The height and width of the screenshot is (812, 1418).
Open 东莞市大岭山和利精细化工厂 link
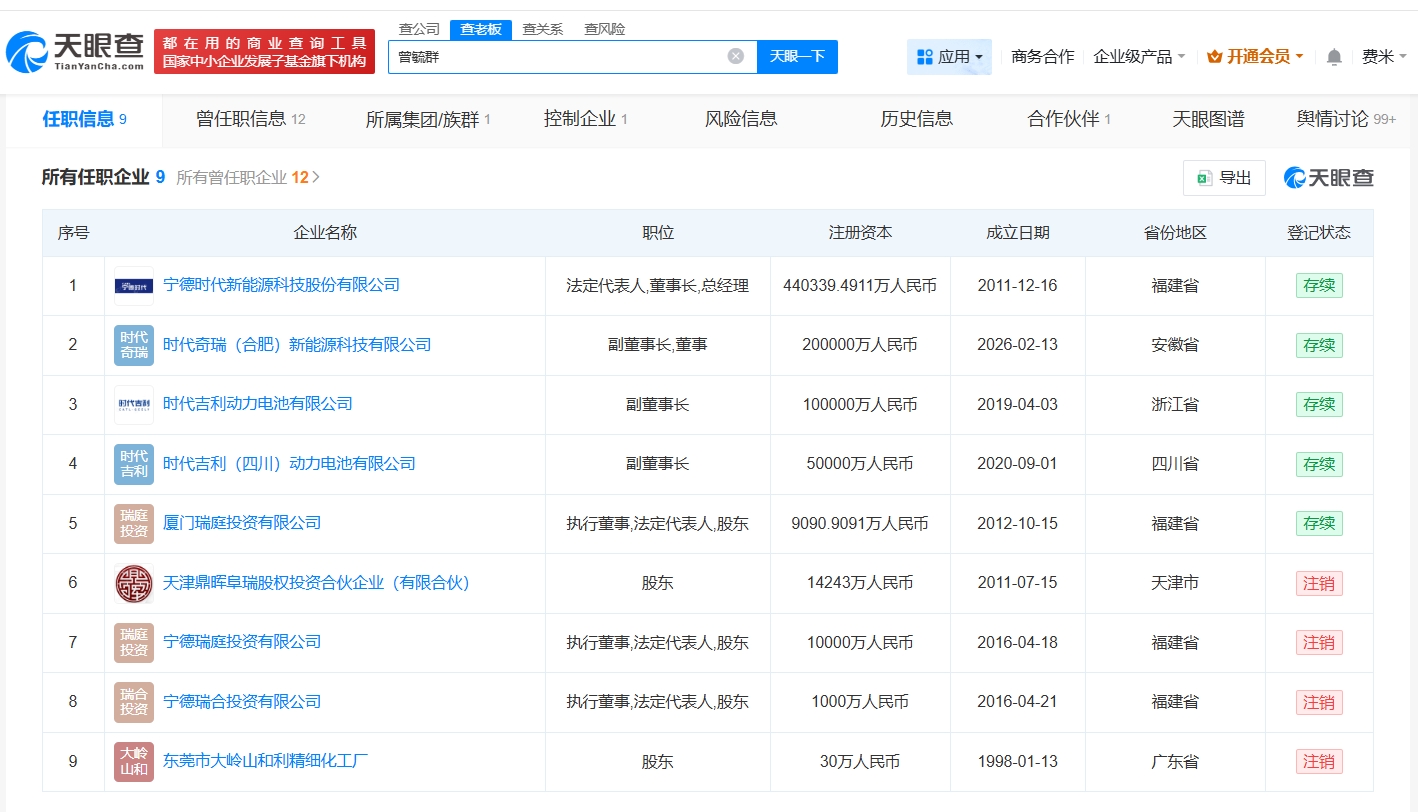pos(265,761)
